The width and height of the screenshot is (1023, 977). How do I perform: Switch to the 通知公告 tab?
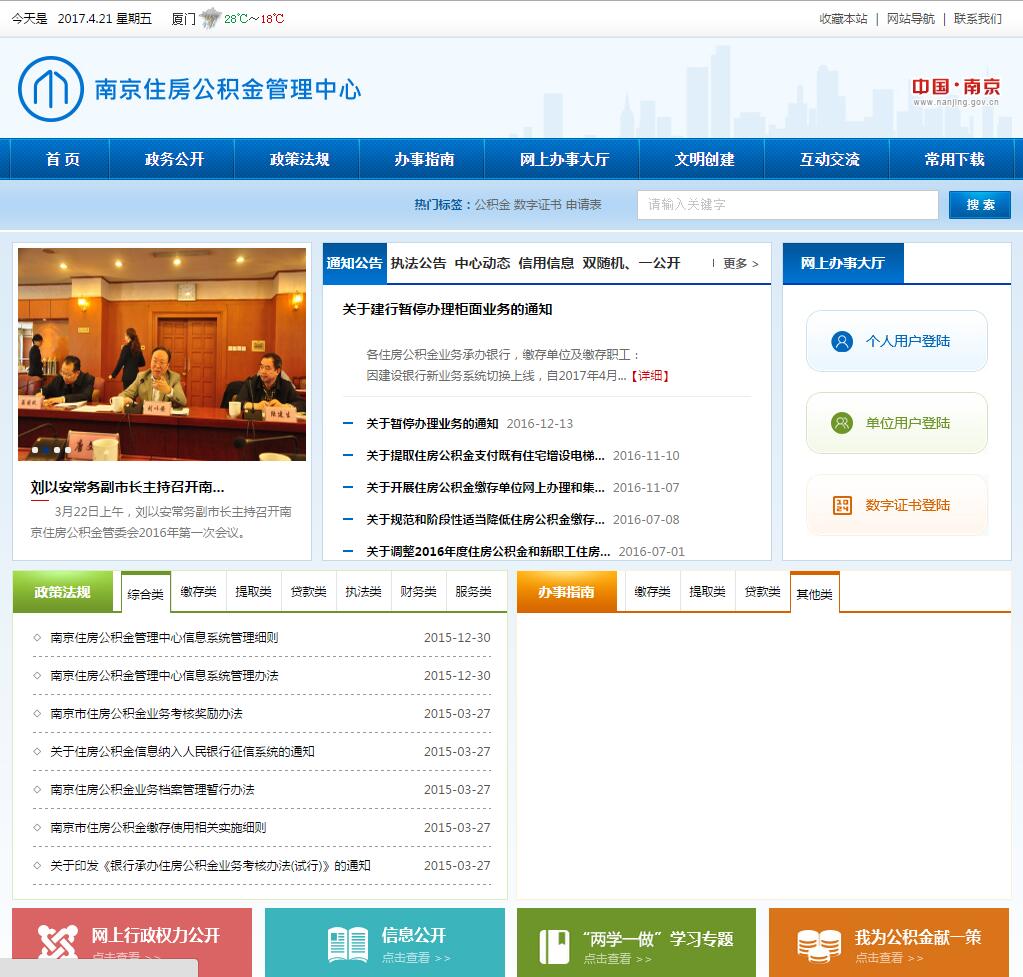pos(354,263)
